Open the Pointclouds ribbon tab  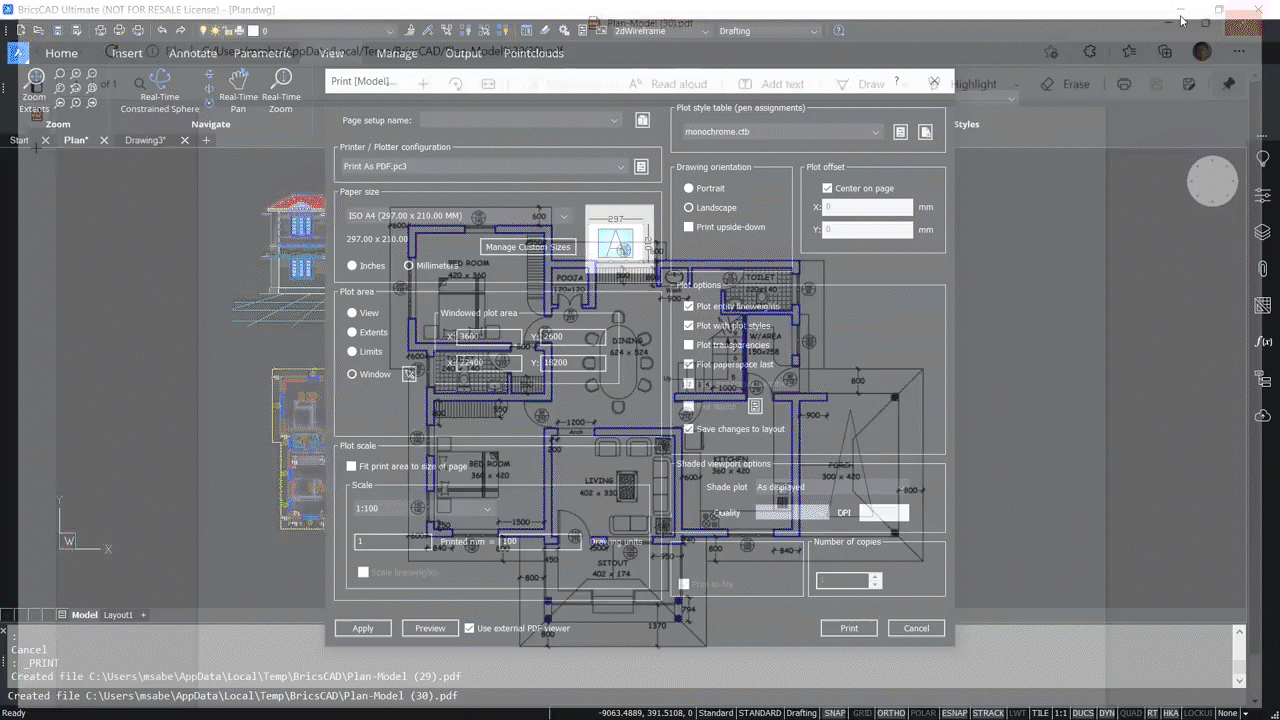tap(534, 53)
